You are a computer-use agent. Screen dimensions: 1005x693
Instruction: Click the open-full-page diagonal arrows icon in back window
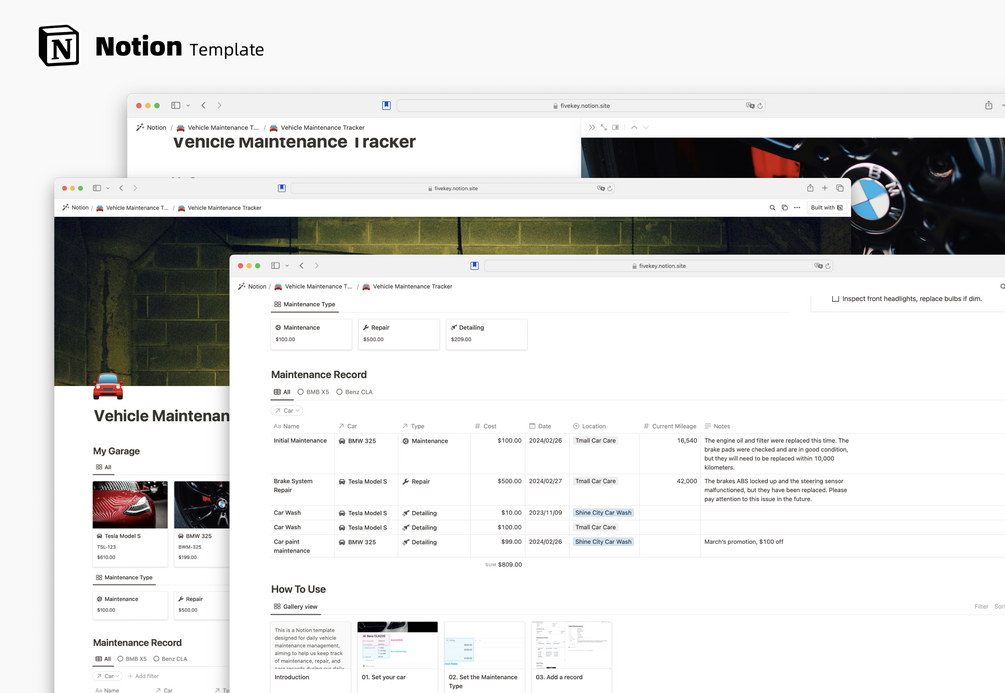(x=604, y=127)
